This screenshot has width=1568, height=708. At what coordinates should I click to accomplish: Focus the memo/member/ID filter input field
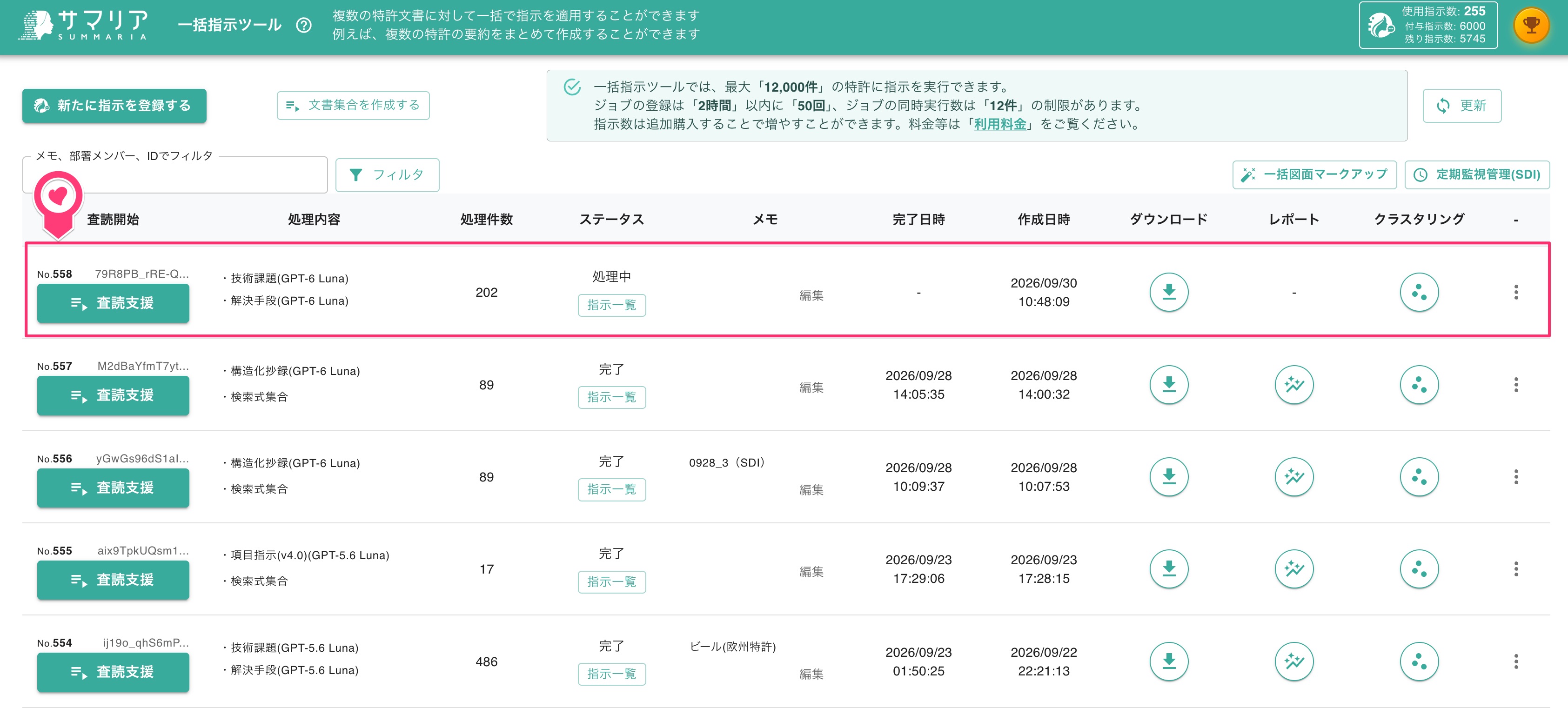click(174, 175)
